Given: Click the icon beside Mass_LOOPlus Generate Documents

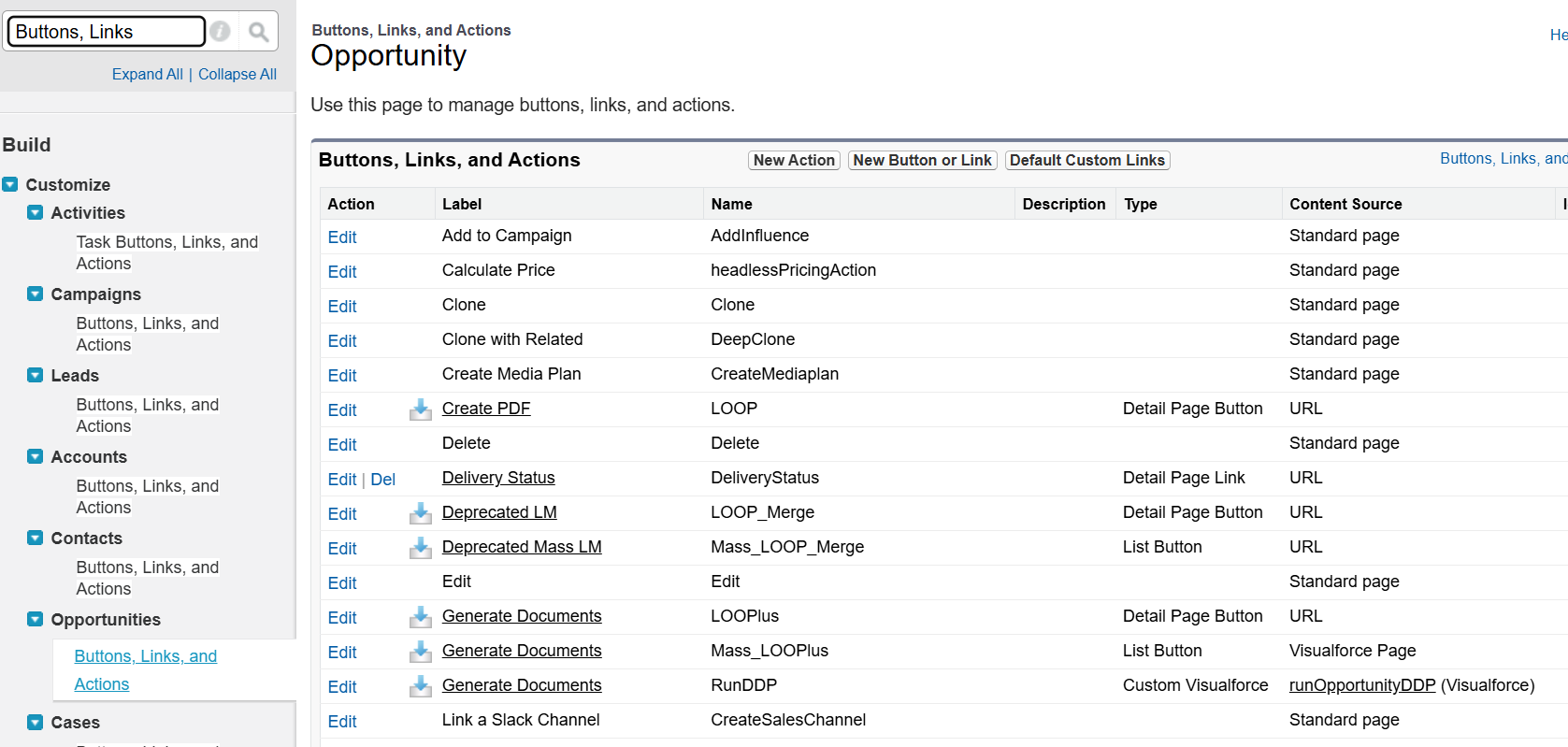Looking at the screenshot, I should coord(421,652).
